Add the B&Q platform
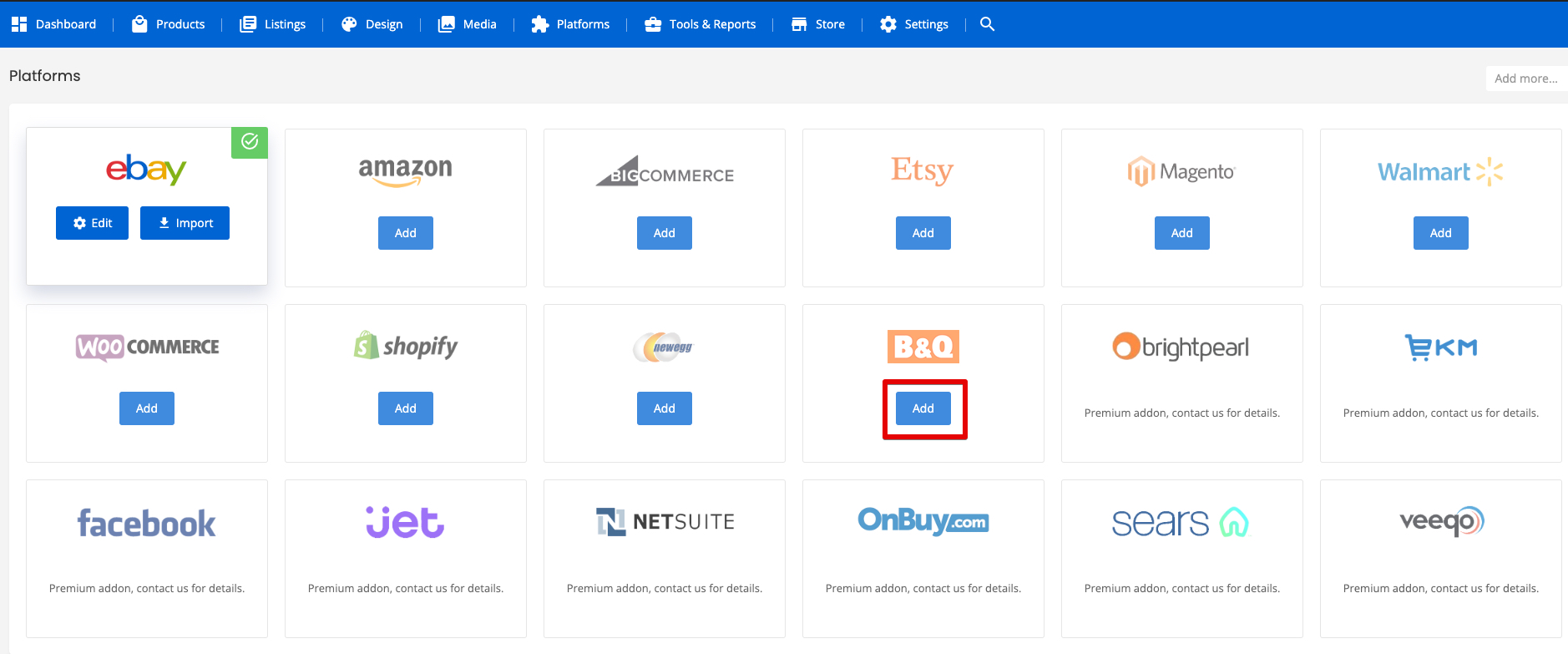The width and height of the screenshot is (1568, 654). tap(923, 408)
